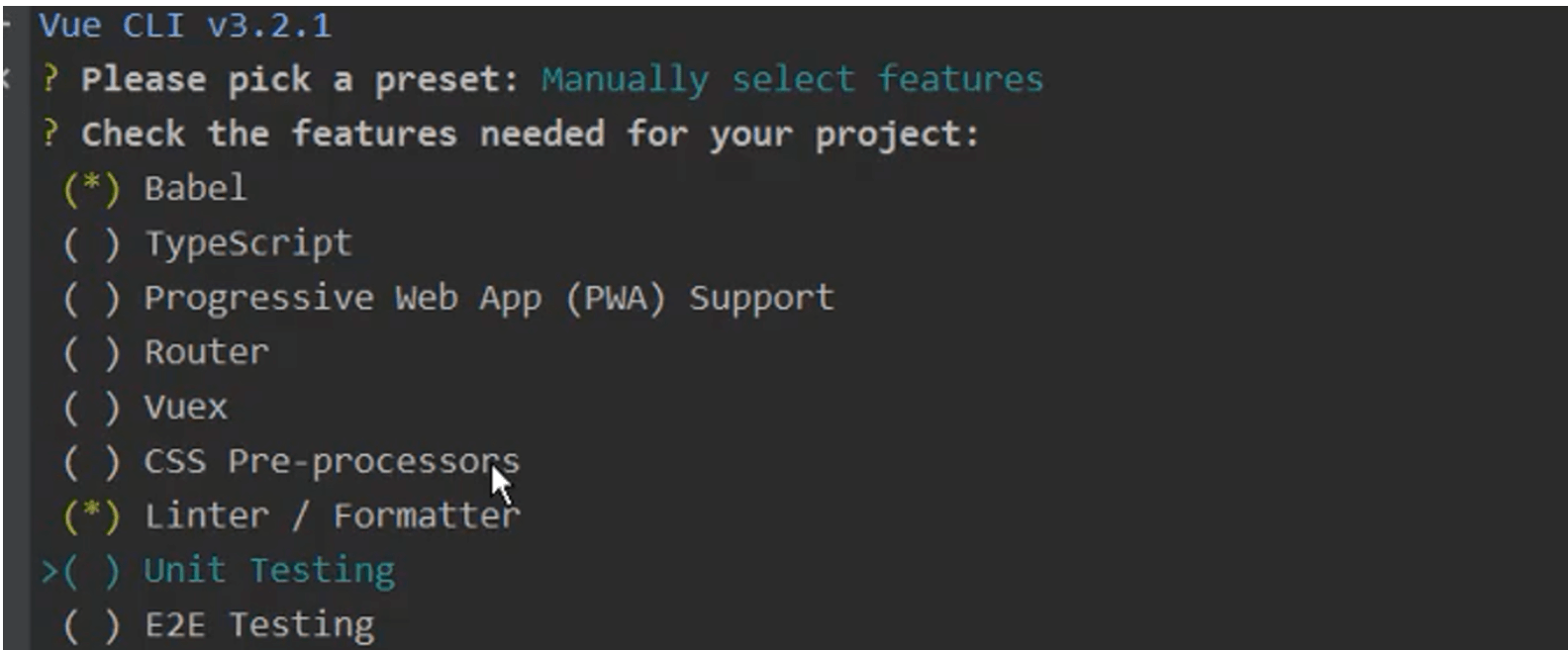Choose the Router entry text
This screenshot has height=650, width=1568.
pyautogui.click(x=206, y=352)
